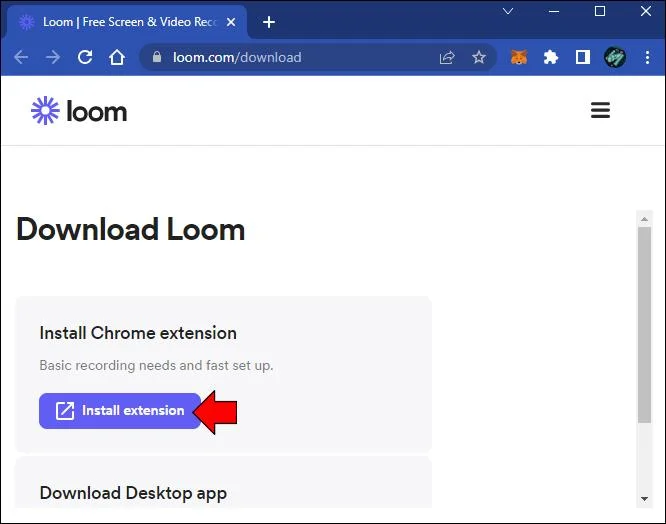Open the tab search chevron
Viewport: 666px width, 524px height.
(x=508, y=11)
